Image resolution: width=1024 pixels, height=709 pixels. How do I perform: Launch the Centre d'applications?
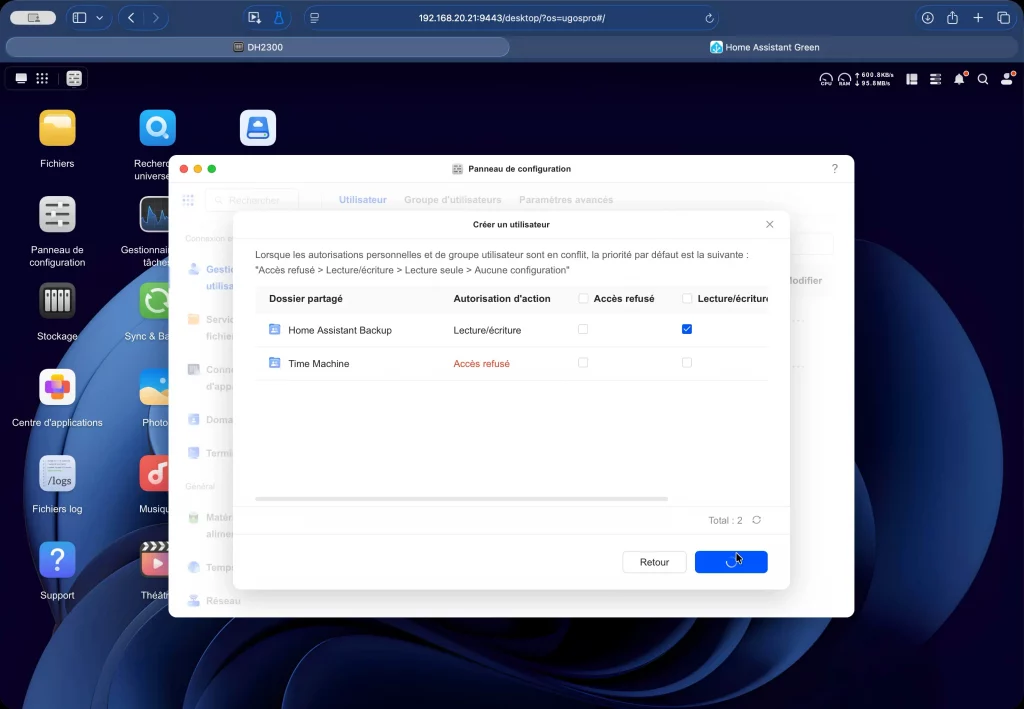coord(57,387)
